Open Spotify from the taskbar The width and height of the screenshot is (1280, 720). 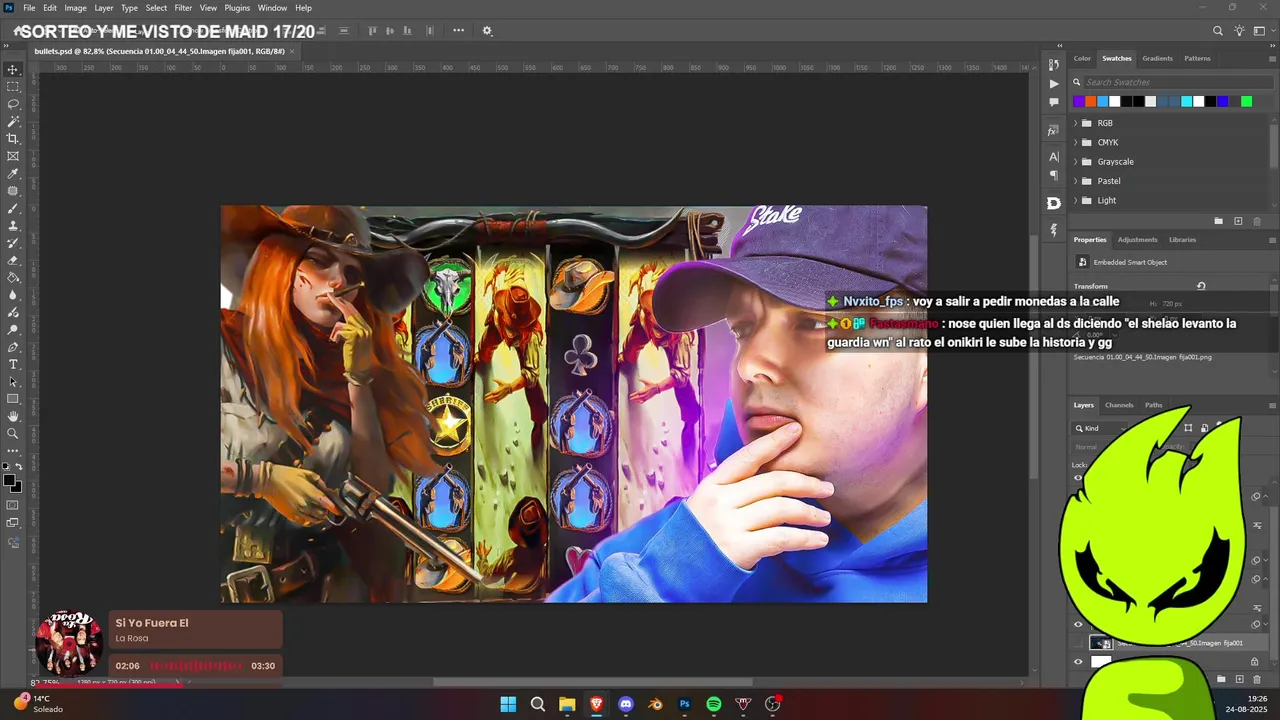point(714,704)
